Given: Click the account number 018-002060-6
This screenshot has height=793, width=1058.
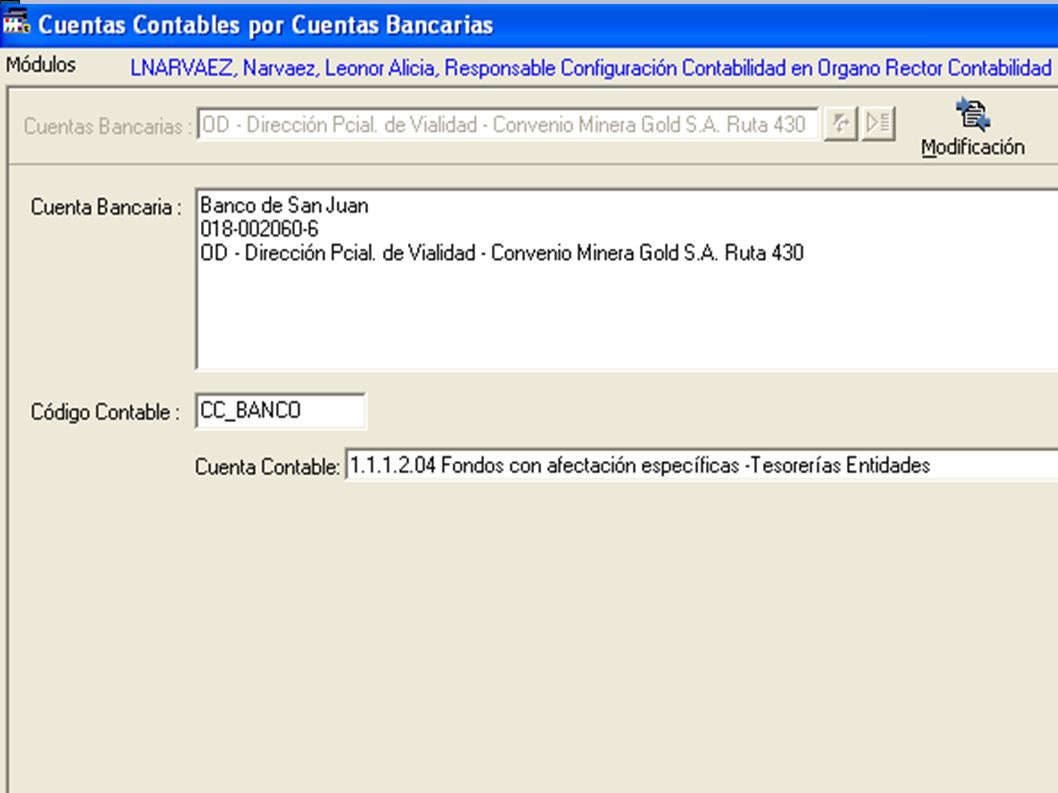Looking at the screenshot, I should coord(259,229).
